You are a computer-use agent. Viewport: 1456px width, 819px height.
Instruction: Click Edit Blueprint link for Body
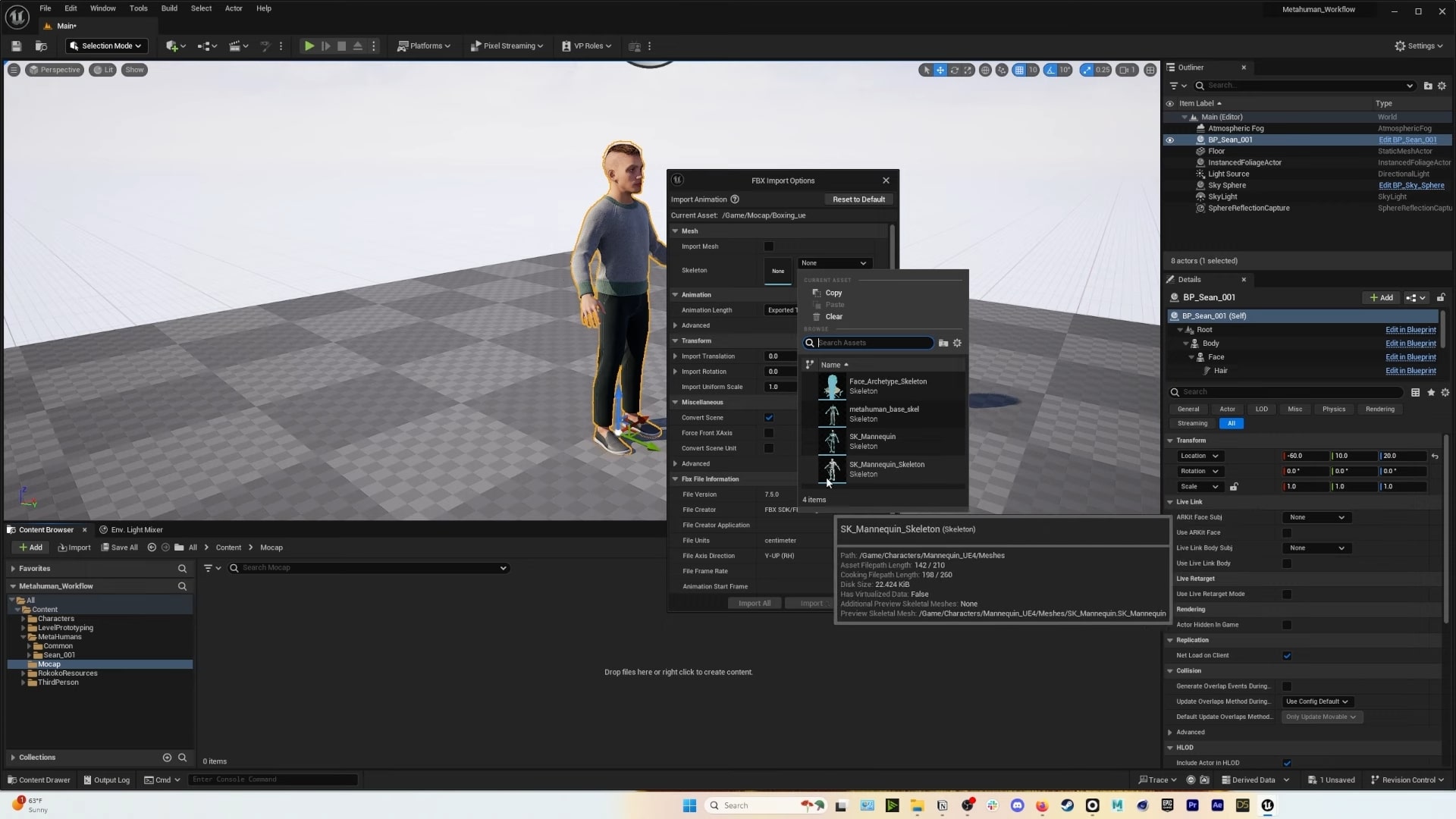(x=1410, y=343)
